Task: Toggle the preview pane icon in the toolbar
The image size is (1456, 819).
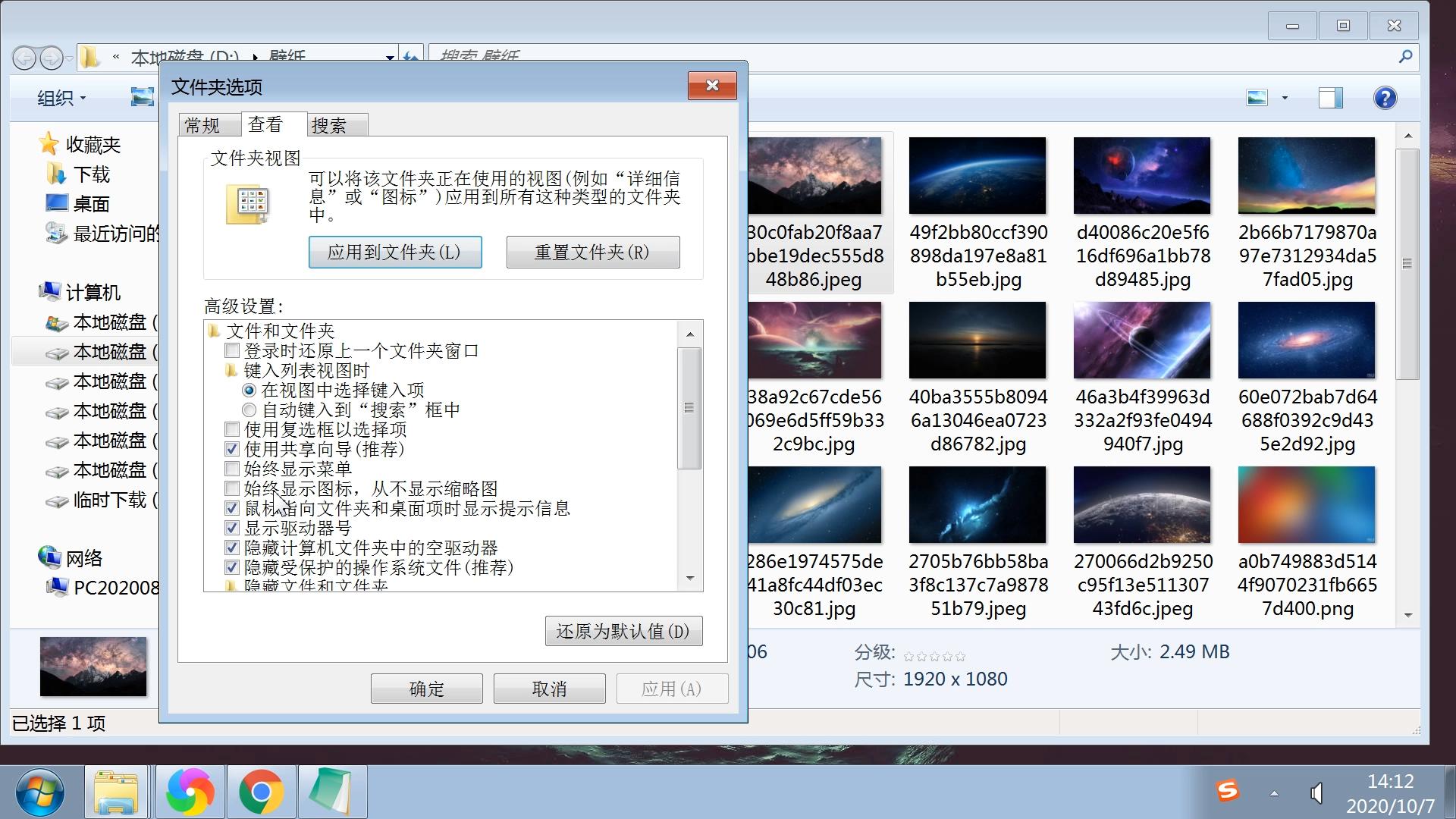Action: point(1329,98)
